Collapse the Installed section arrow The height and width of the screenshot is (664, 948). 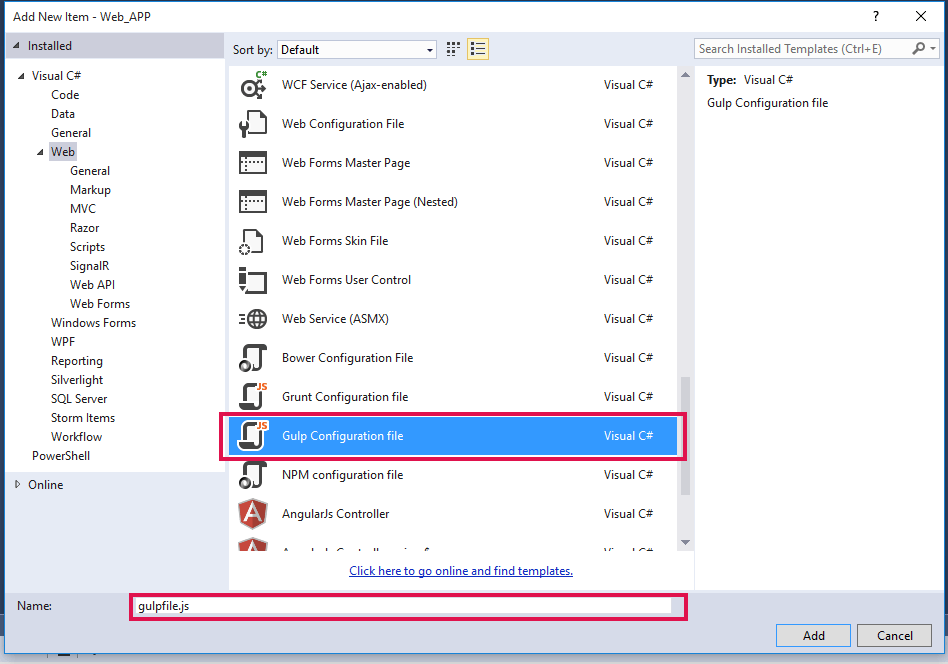tap(16, 46)
